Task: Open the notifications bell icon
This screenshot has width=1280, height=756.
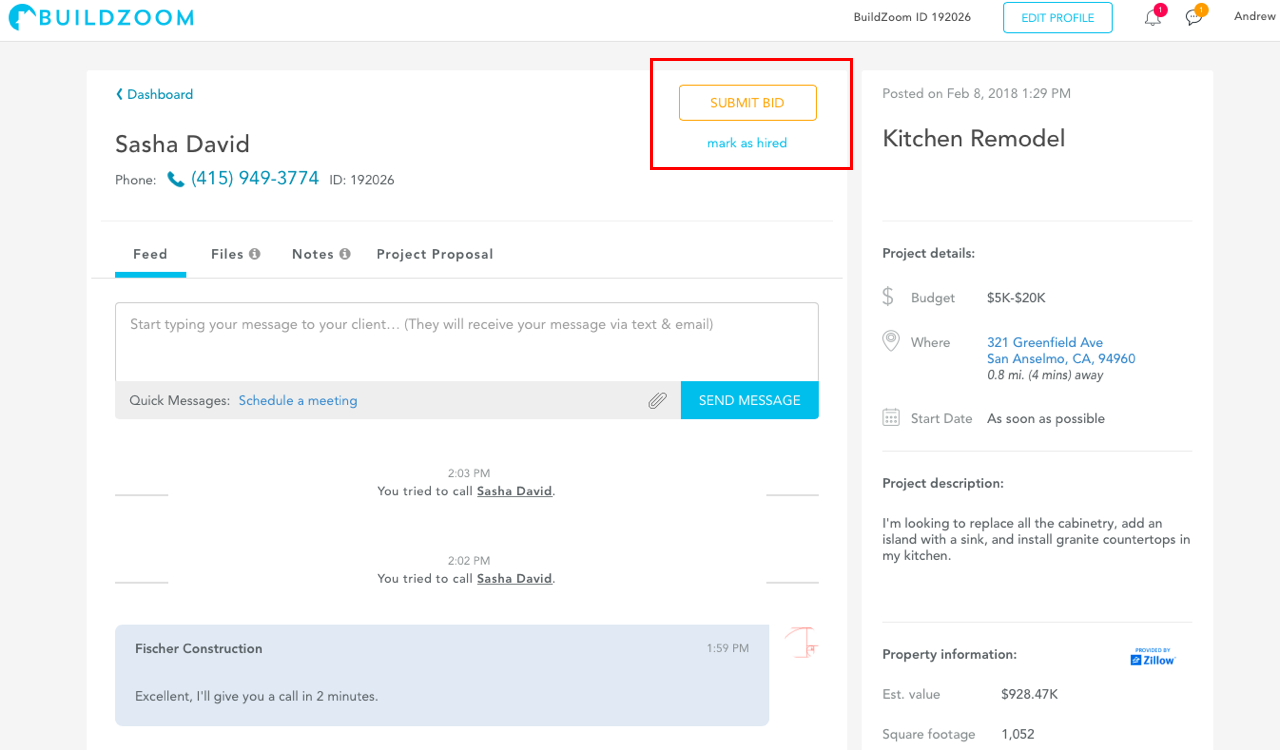Action: tap(1153, 17)
